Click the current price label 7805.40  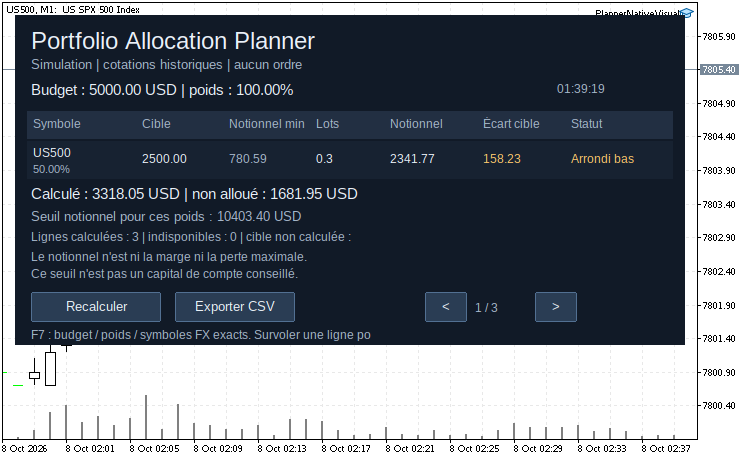tap(719, 70)
